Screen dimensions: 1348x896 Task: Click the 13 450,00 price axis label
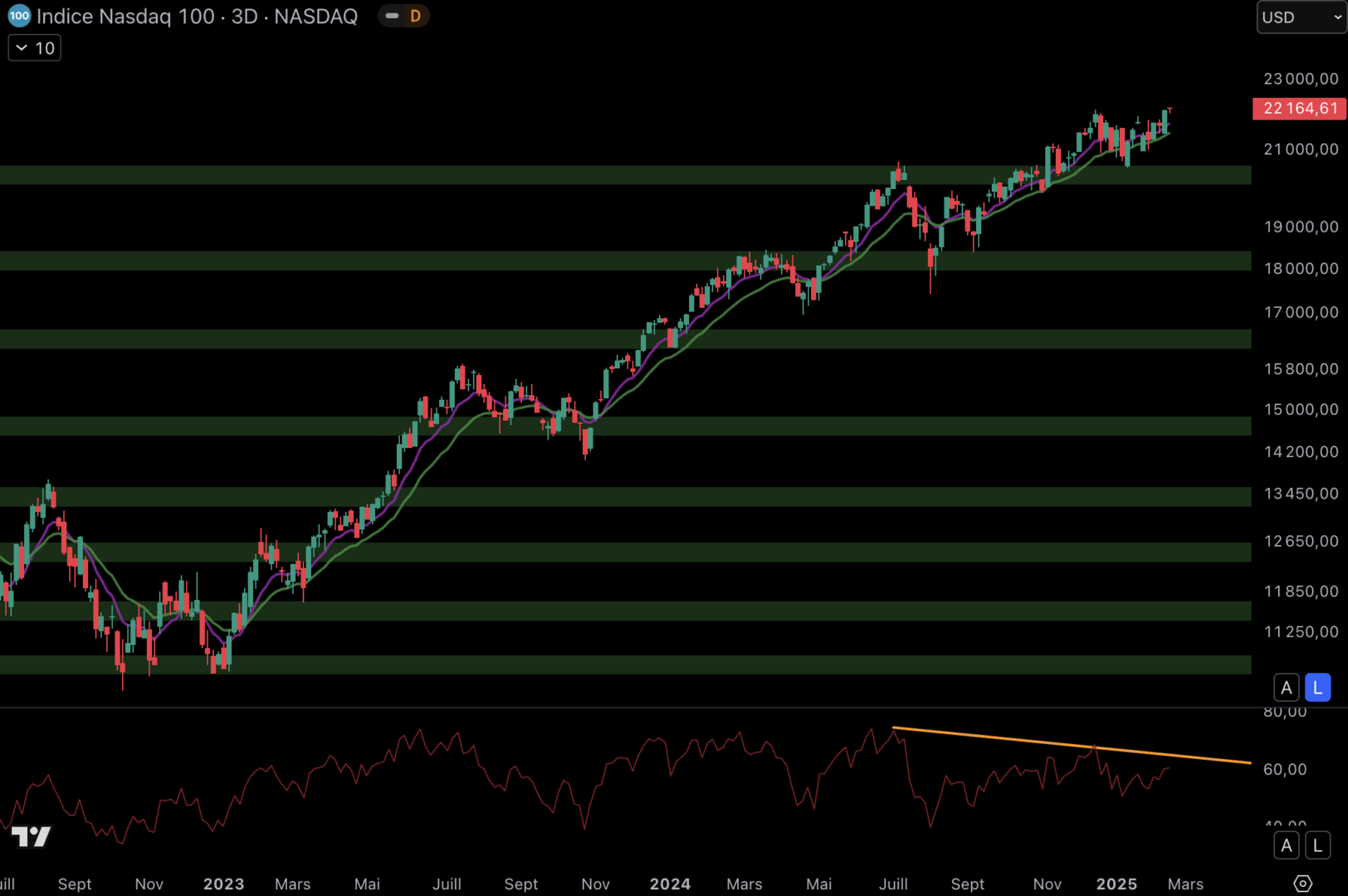click(1301, 494)
